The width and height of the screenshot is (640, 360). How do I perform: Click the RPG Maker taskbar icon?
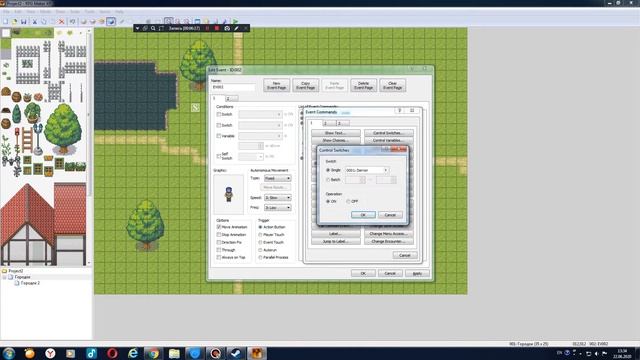(257, 353)
